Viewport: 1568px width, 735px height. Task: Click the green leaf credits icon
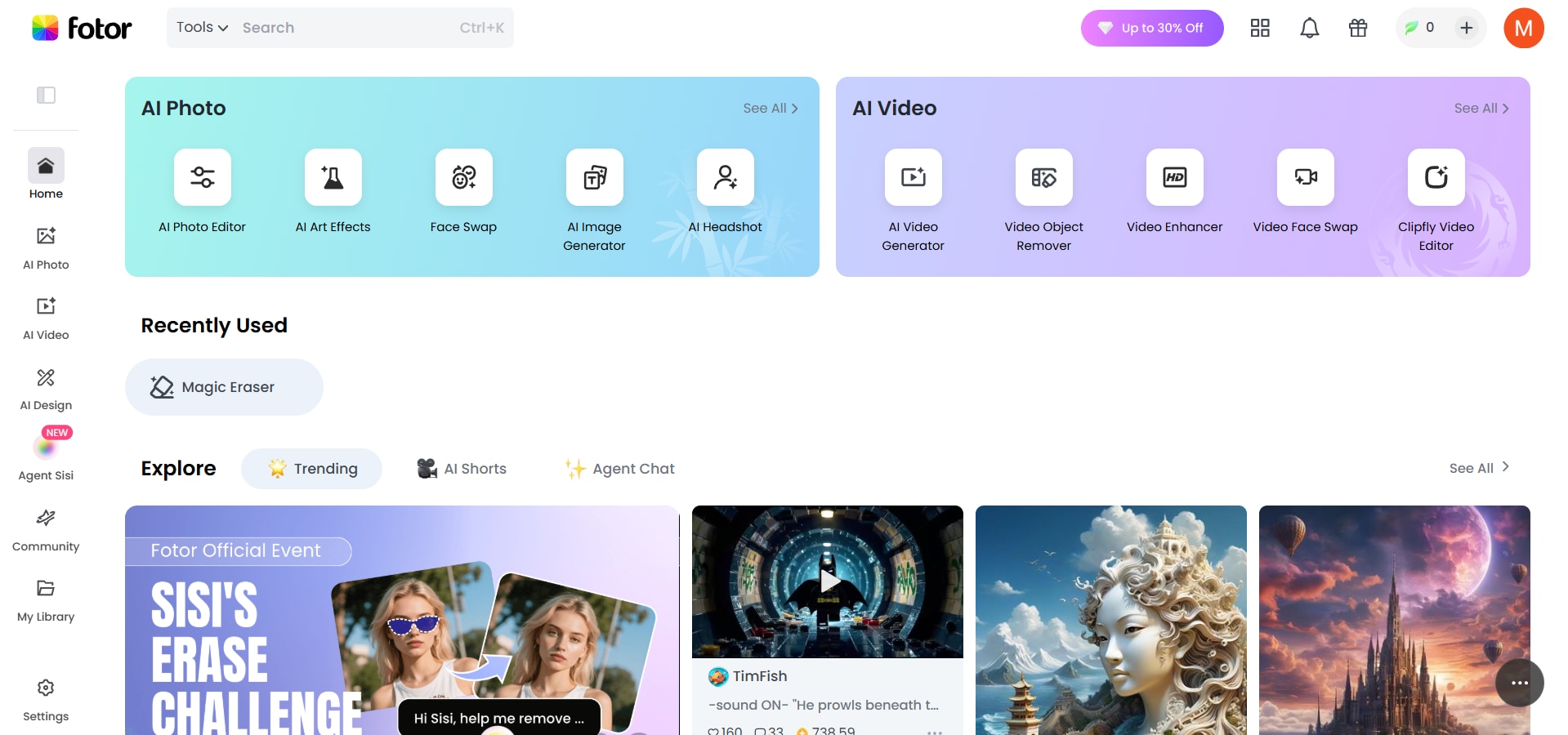(x=1411, y=28)
